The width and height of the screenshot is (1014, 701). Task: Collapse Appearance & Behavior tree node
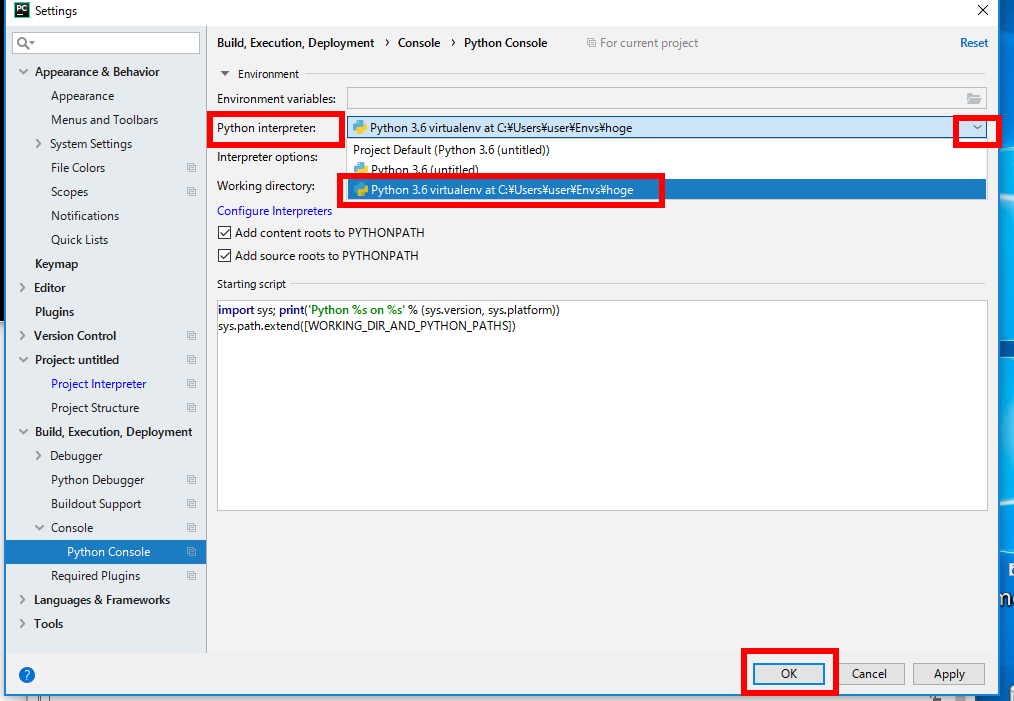pos(23,72)
